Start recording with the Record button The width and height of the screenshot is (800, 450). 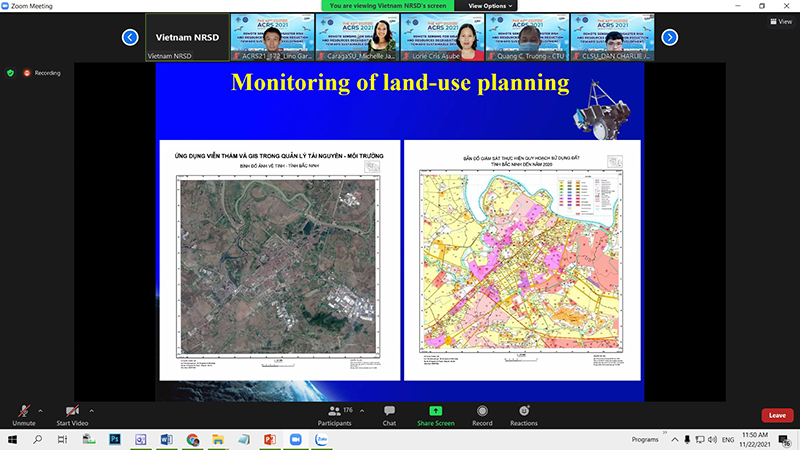point(482,416)
